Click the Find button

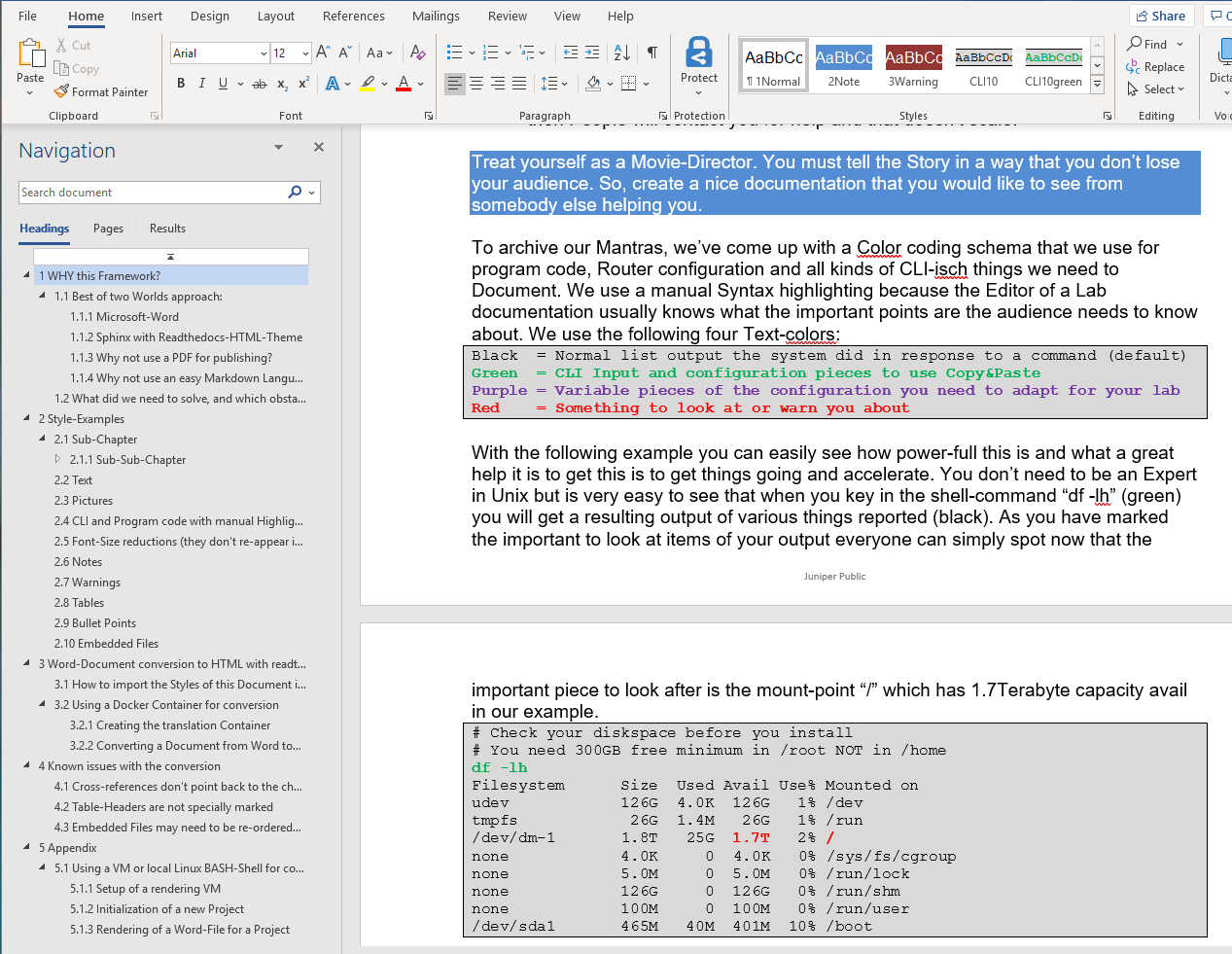pos(1155,44)
